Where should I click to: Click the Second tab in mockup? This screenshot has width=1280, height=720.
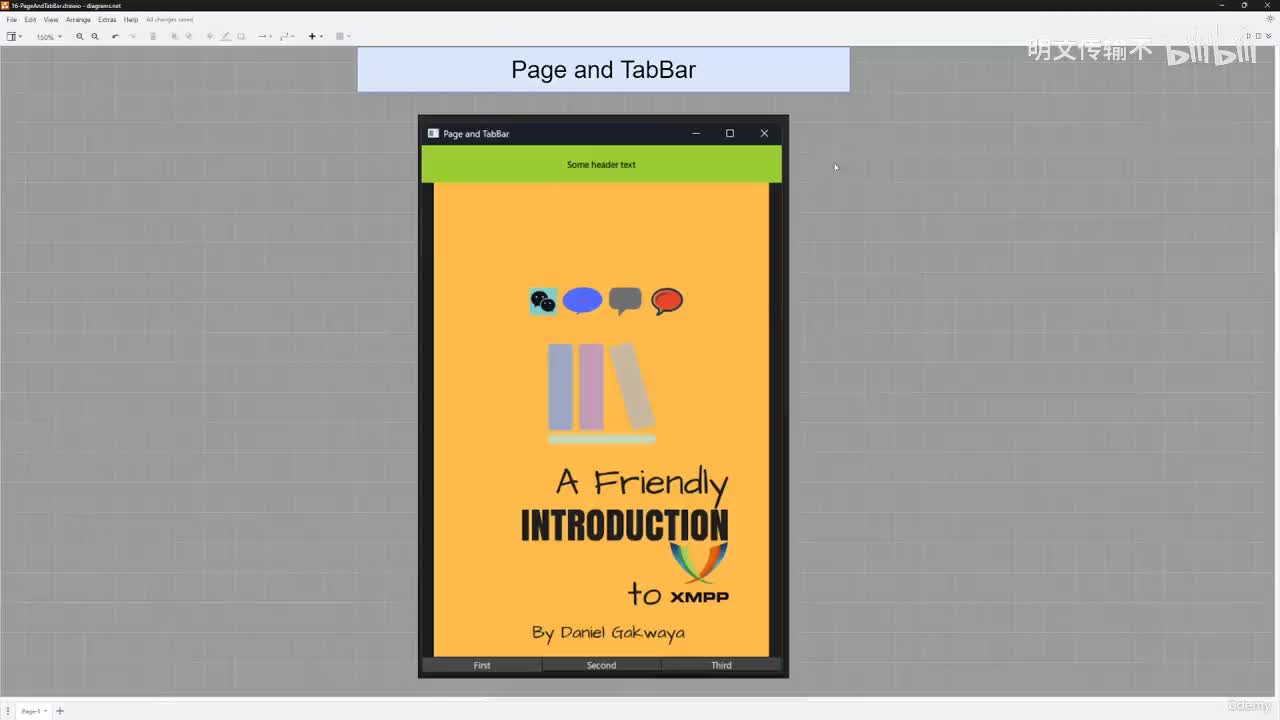(x=601, y=665)
